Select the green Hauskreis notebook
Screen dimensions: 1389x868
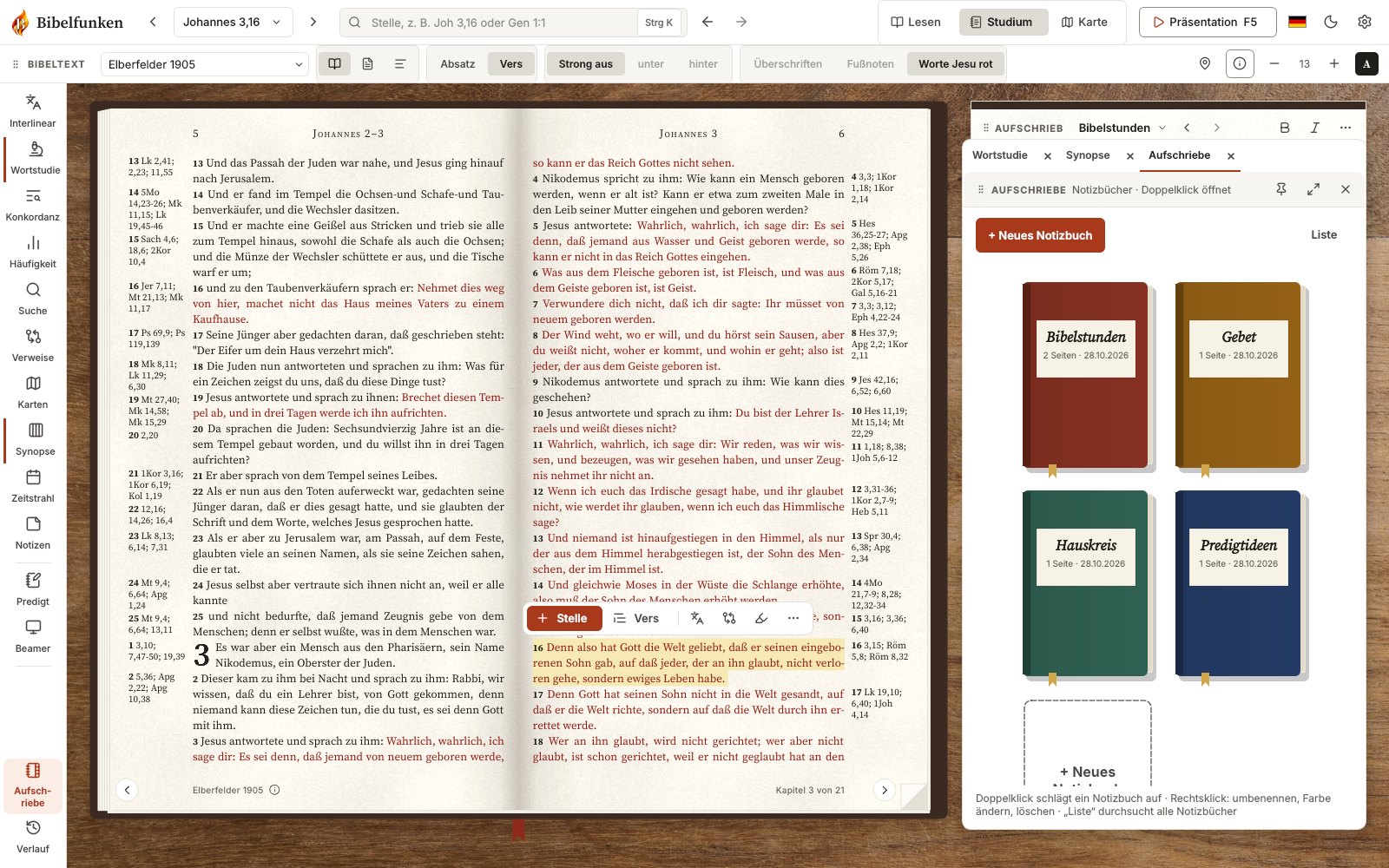pyautogui.click(x=1085, y=583)
